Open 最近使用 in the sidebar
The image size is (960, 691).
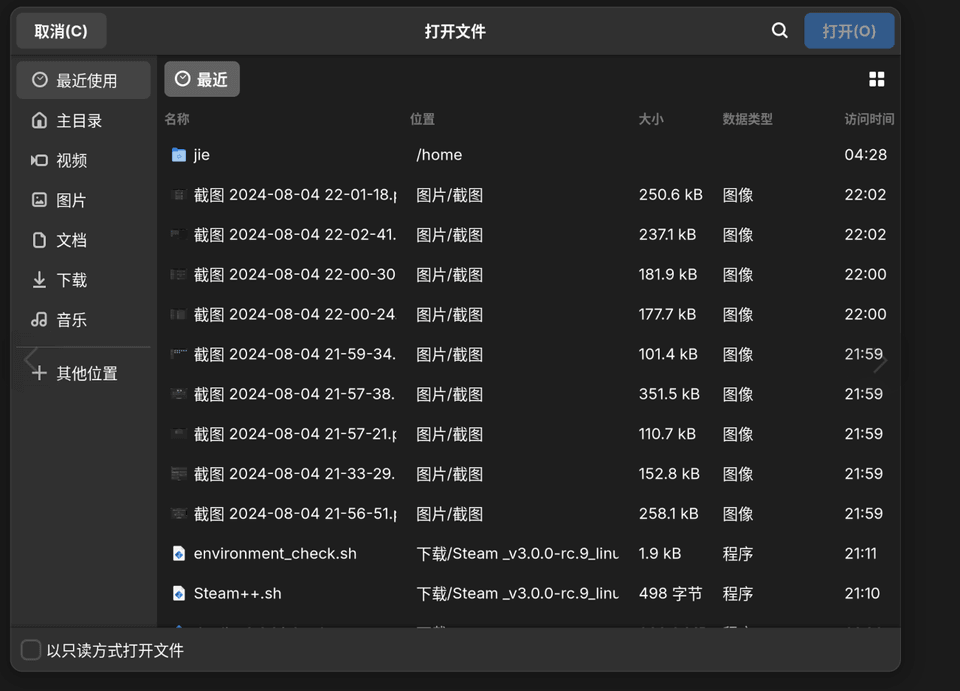click(84, 81)
